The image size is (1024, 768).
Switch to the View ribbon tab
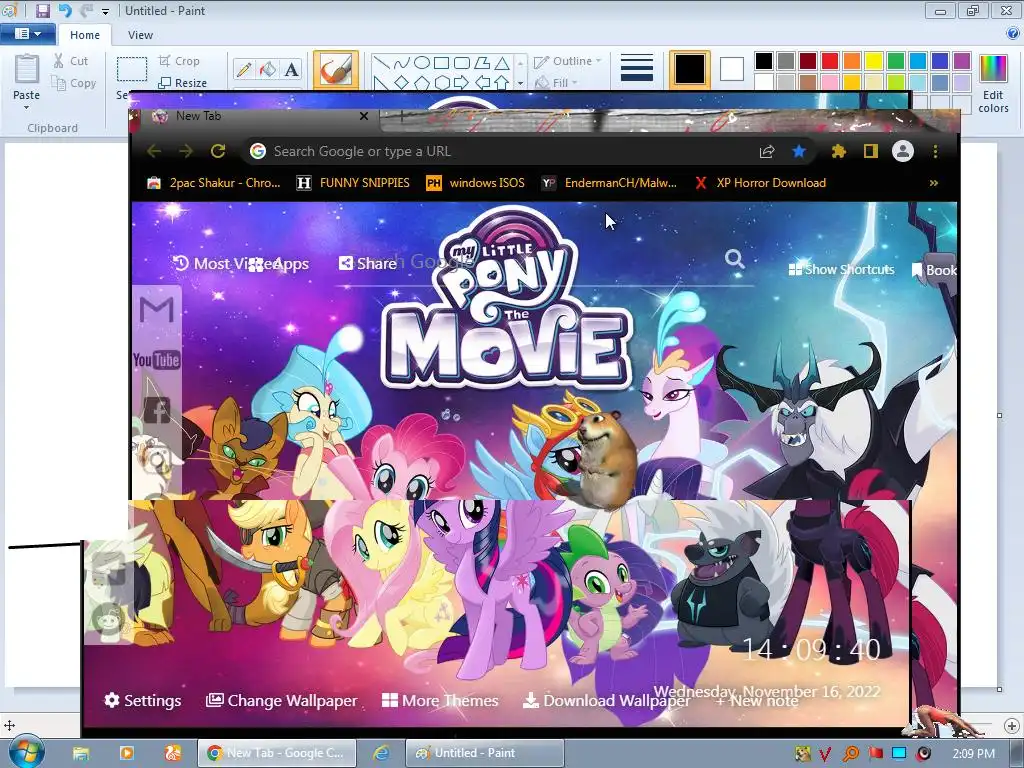(140, 35)
